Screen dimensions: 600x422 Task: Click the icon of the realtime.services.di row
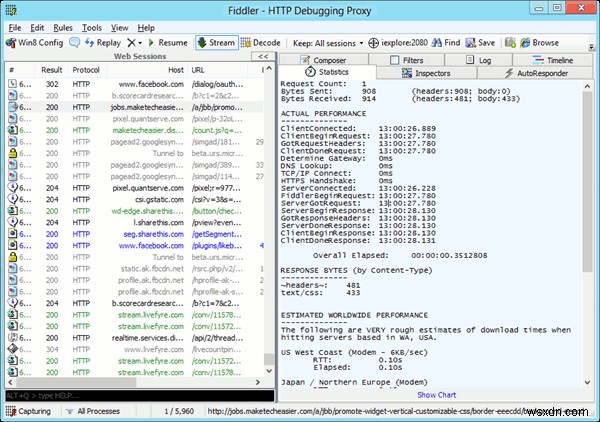[13, 338]
